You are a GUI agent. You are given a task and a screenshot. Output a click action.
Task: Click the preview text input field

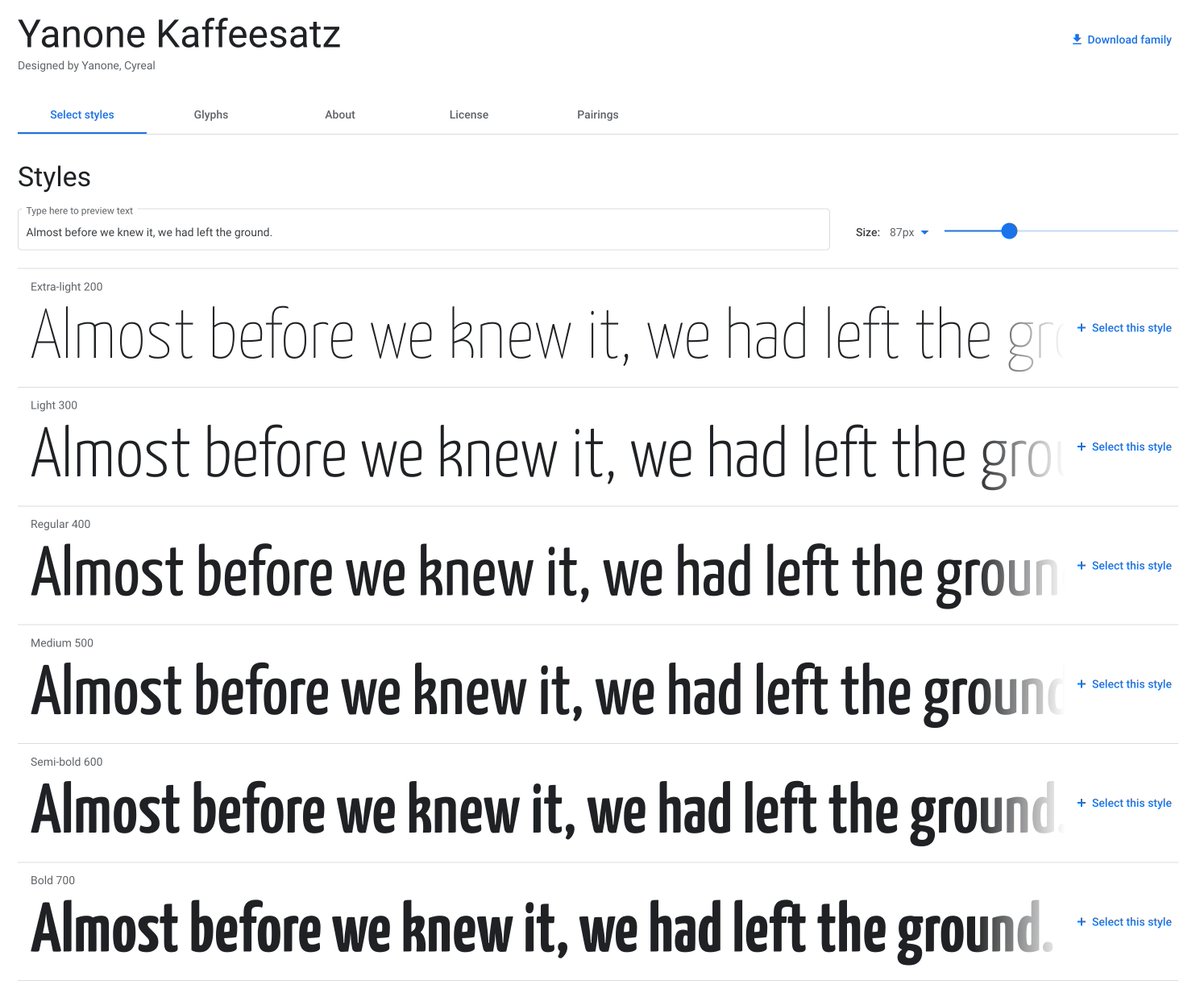(423, 233)
